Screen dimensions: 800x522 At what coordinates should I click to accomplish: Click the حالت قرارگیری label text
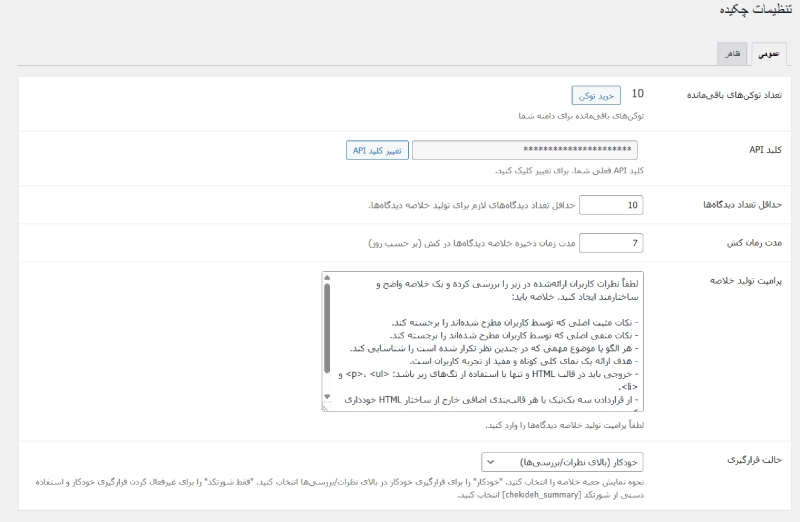(x=755, y=461)
